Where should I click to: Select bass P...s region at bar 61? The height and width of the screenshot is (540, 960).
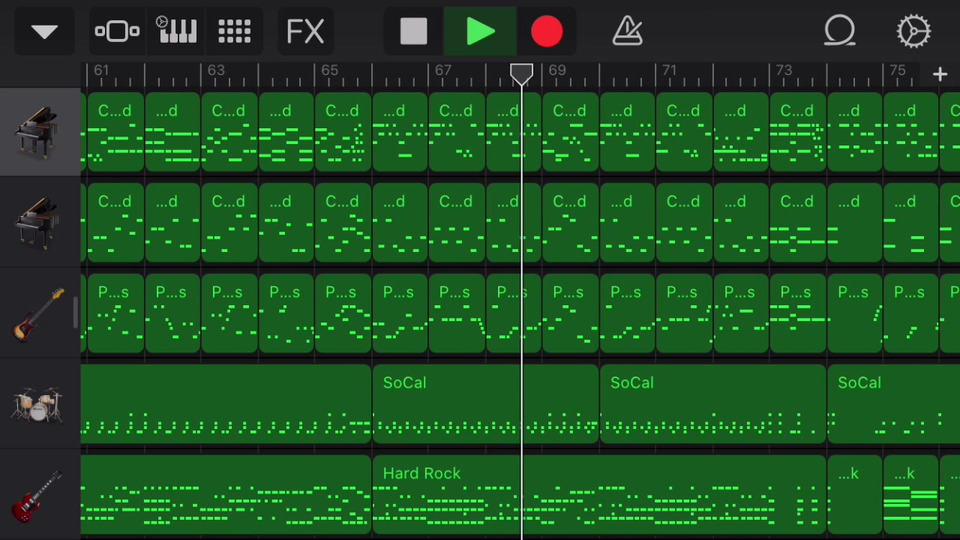pos(116,313)
